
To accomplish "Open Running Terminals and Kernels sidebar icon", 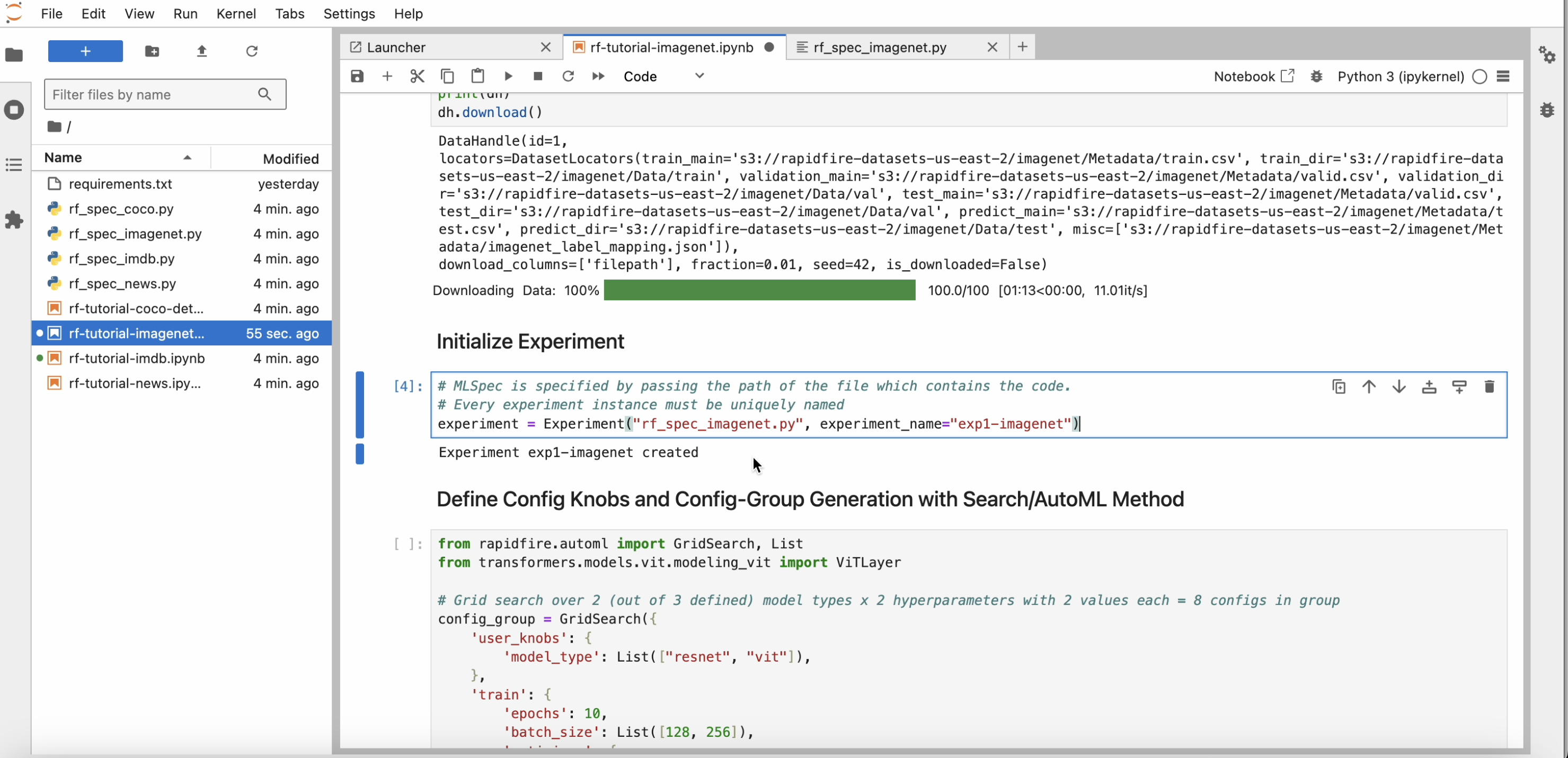I will tap(14, 110).
